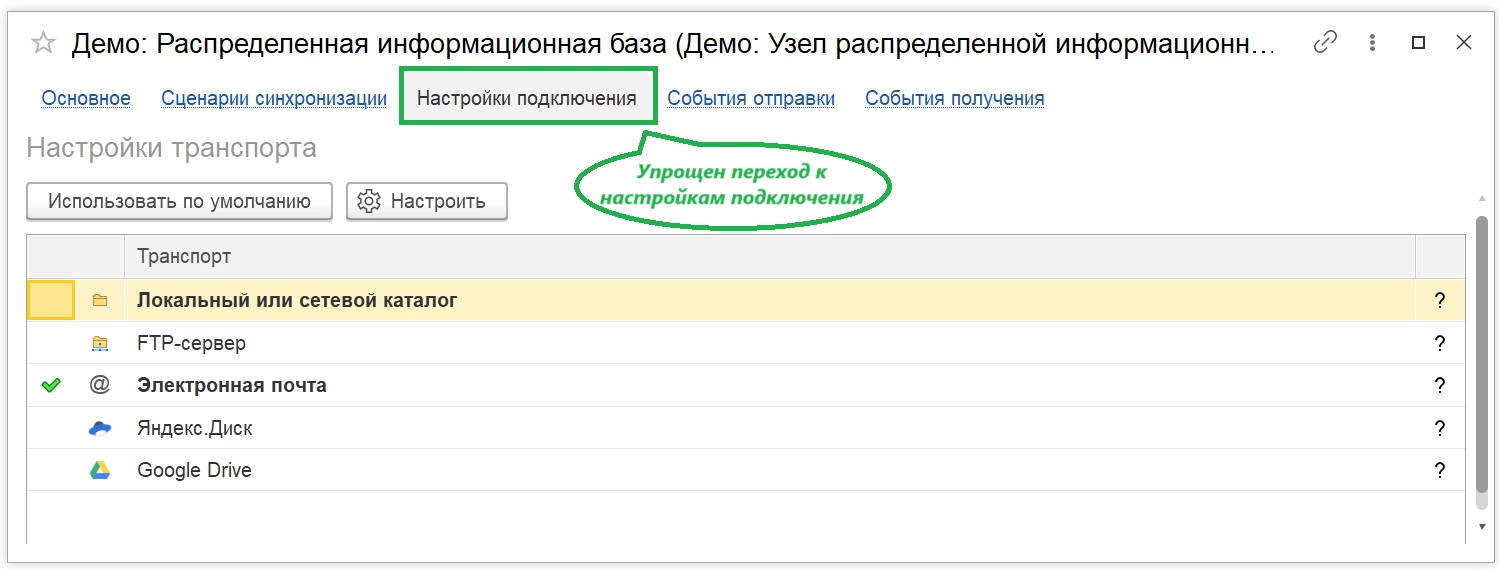This screenshot has width=1499, height=570.
Task: Click the favorites star icon
Action: point(43,43)
